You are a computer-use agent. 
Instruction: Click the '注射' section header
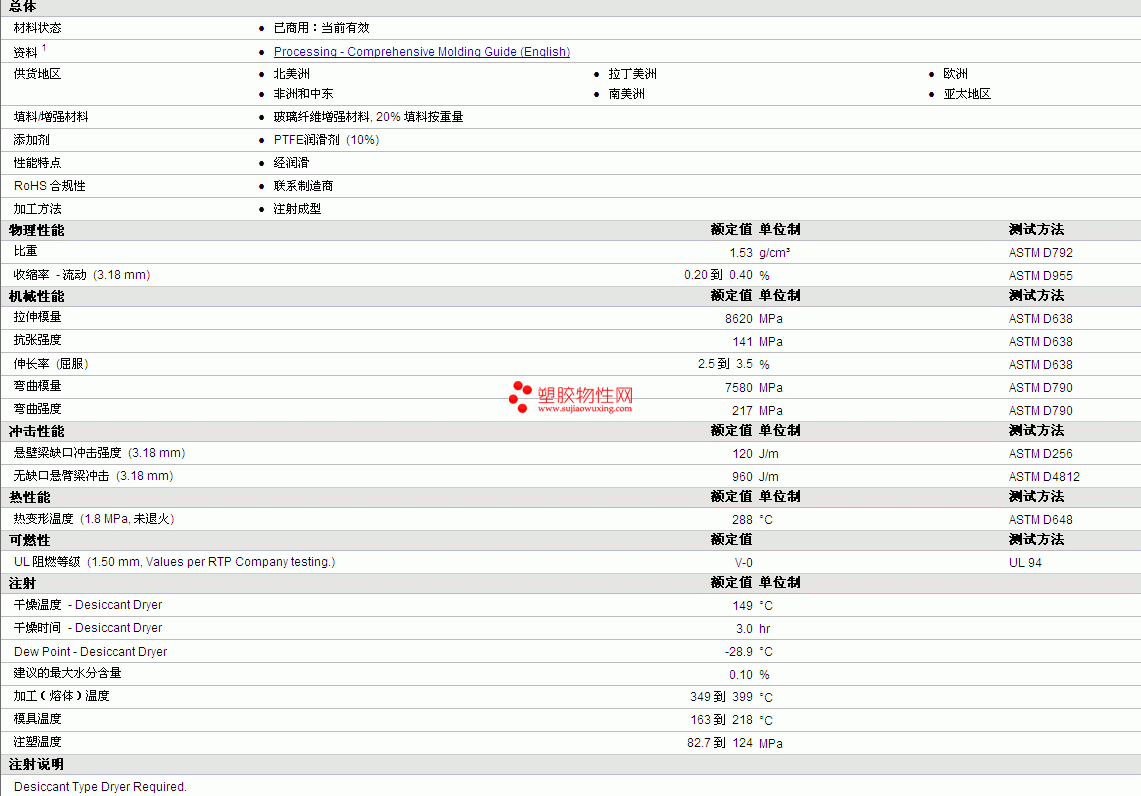23,584
